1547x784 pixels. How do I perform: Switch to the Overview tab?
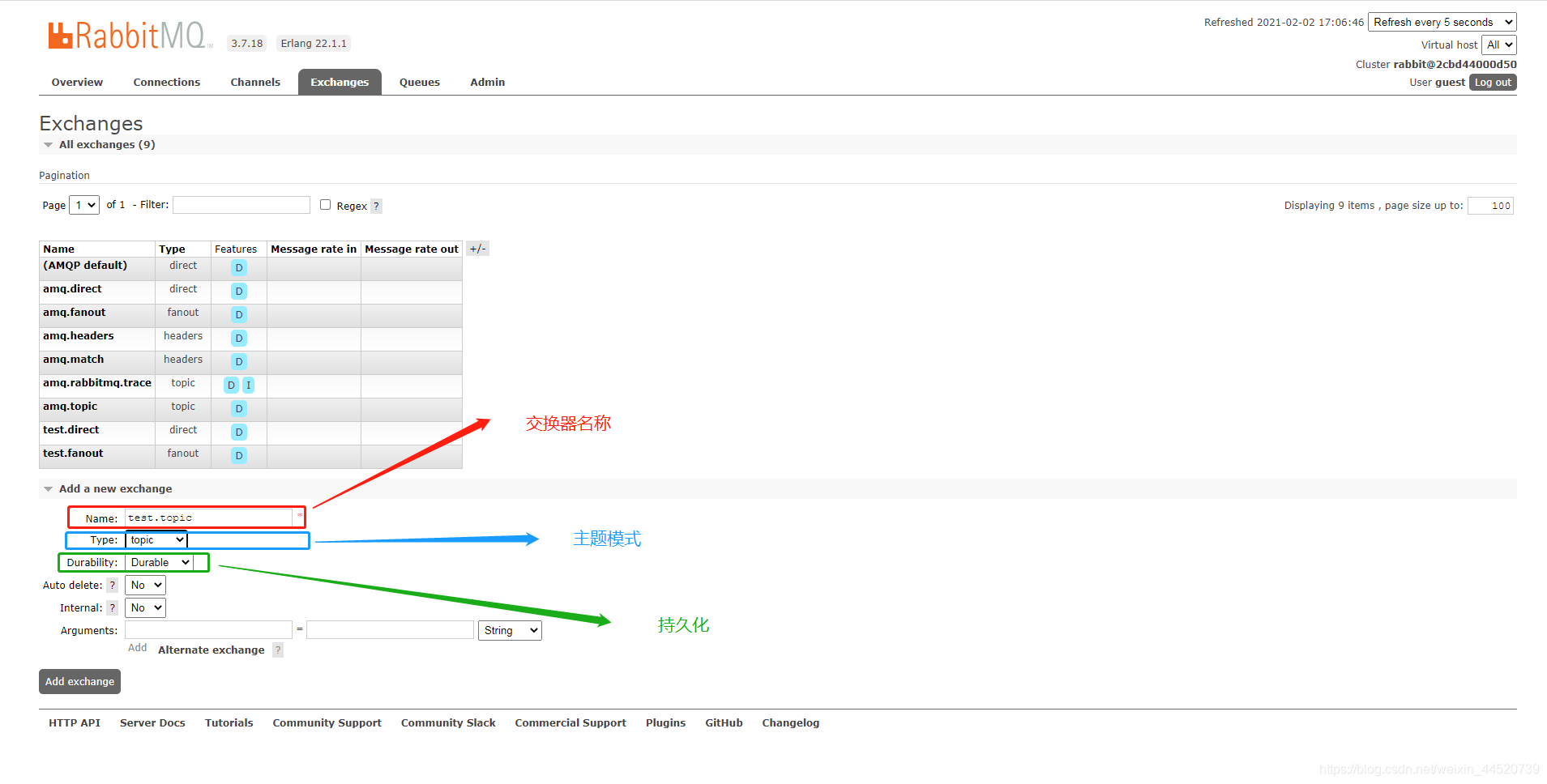(x=77, y=83)
